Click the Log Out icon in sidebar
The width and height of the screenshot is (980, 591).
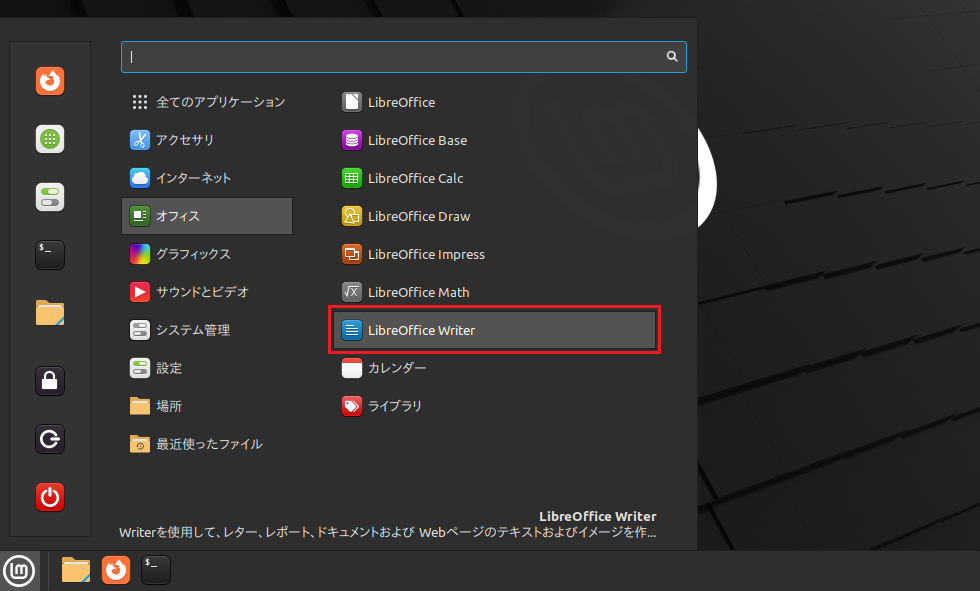click(50, 439)
